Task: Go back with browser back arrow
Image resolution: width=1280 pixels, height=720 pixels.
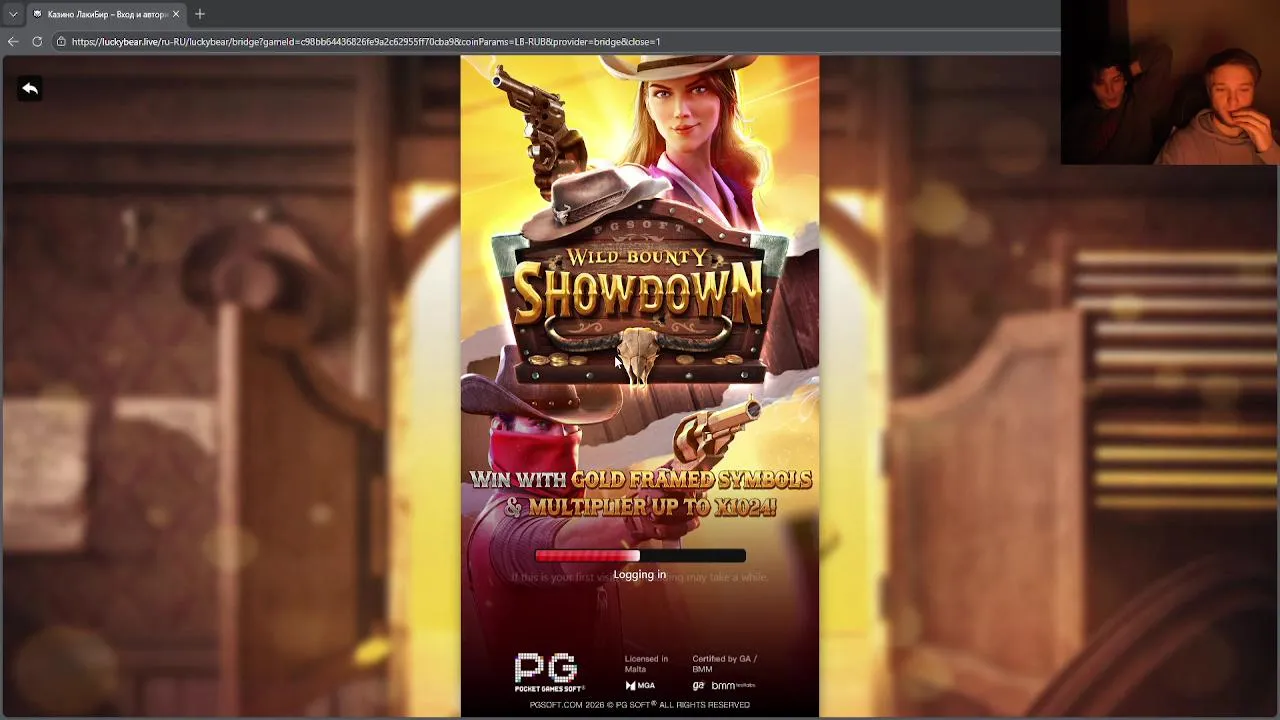Action: [13, 42]
